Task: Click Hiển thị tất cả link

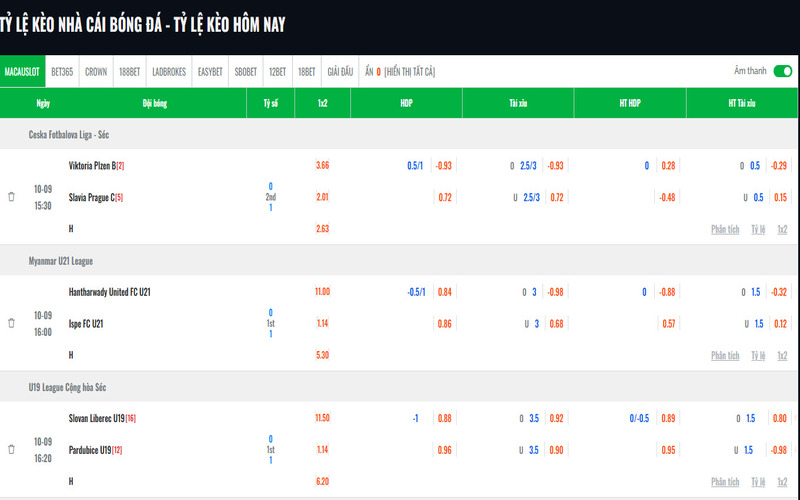Action: tap(410, 72)
